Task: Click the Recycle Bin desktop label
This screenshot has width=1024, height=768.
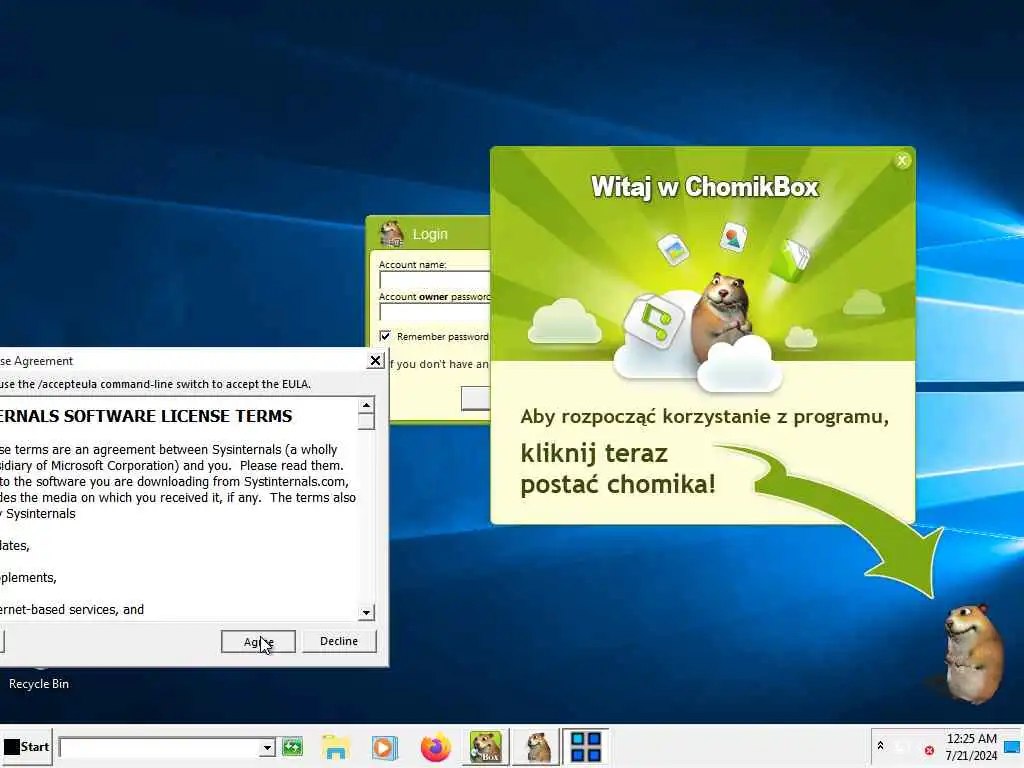Action: 39,684
